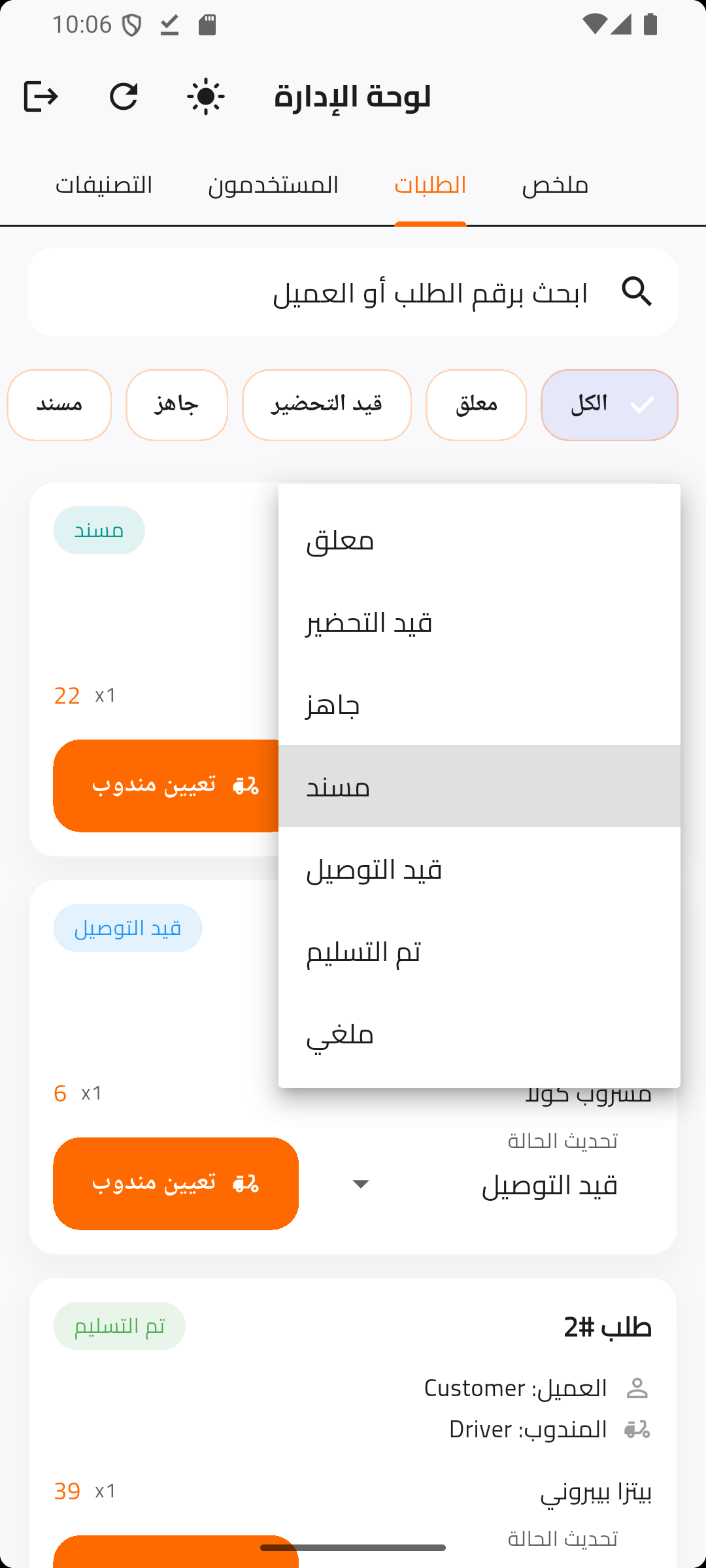Tap the 'جاهز' filter chip

[176, 405]
